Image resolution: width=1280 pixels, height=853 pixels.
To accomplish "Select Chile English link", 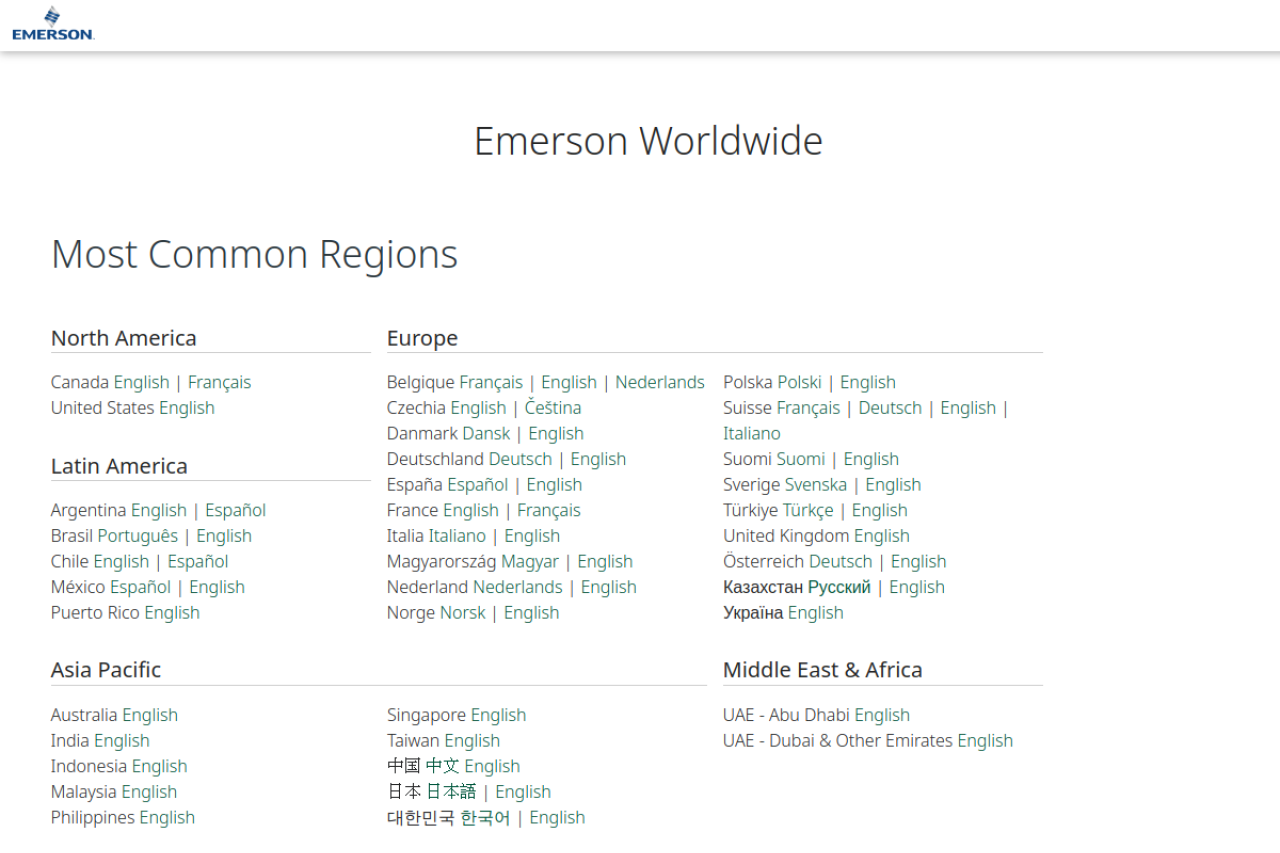I will [x=121, y=562].
